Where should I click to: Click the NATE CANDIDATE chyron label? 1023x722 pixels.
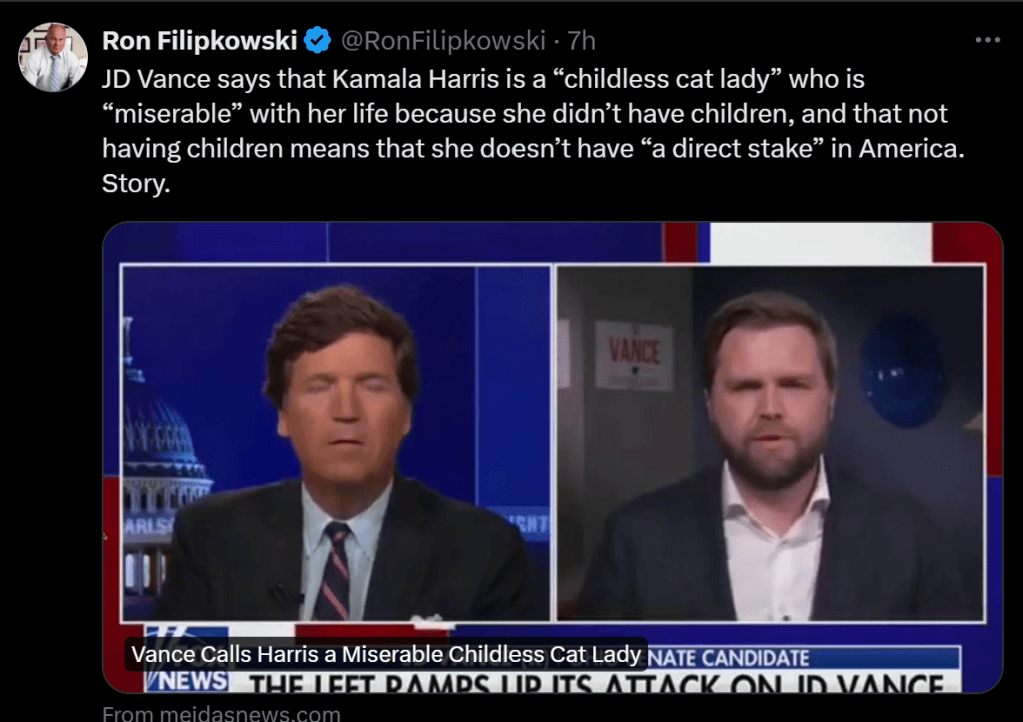click(x=728, y=657)
